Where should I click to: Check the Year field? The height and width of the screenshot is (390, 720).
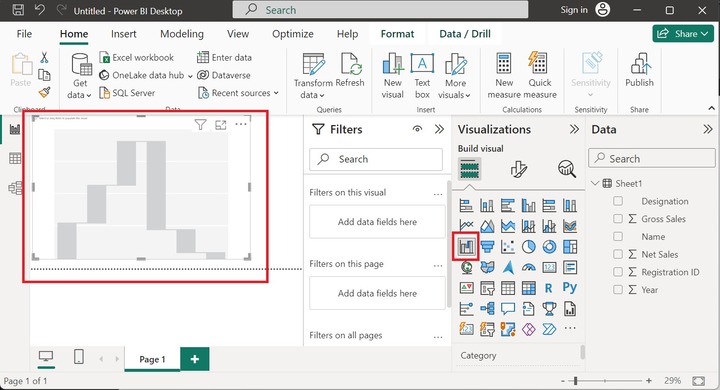[618, 290]
